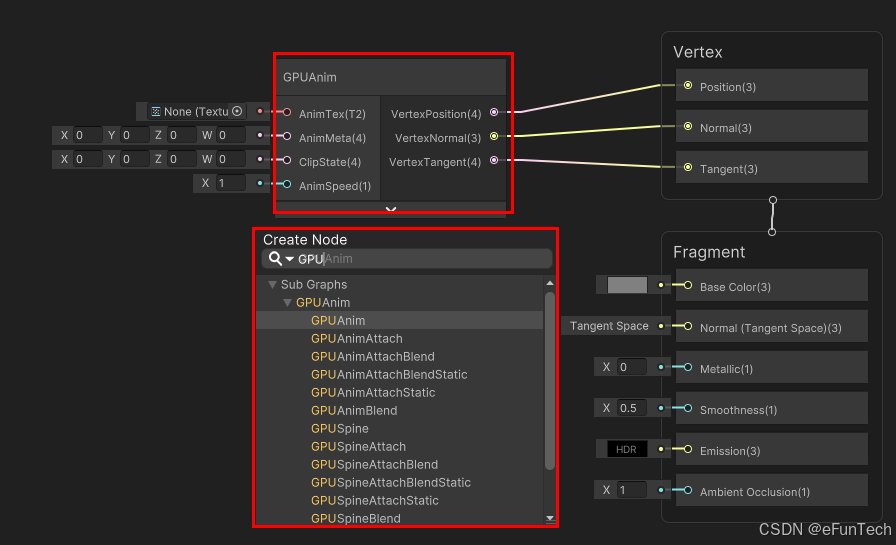896x545 pixels.
Task: Edit ClipState Z value field
Action: 182,159
